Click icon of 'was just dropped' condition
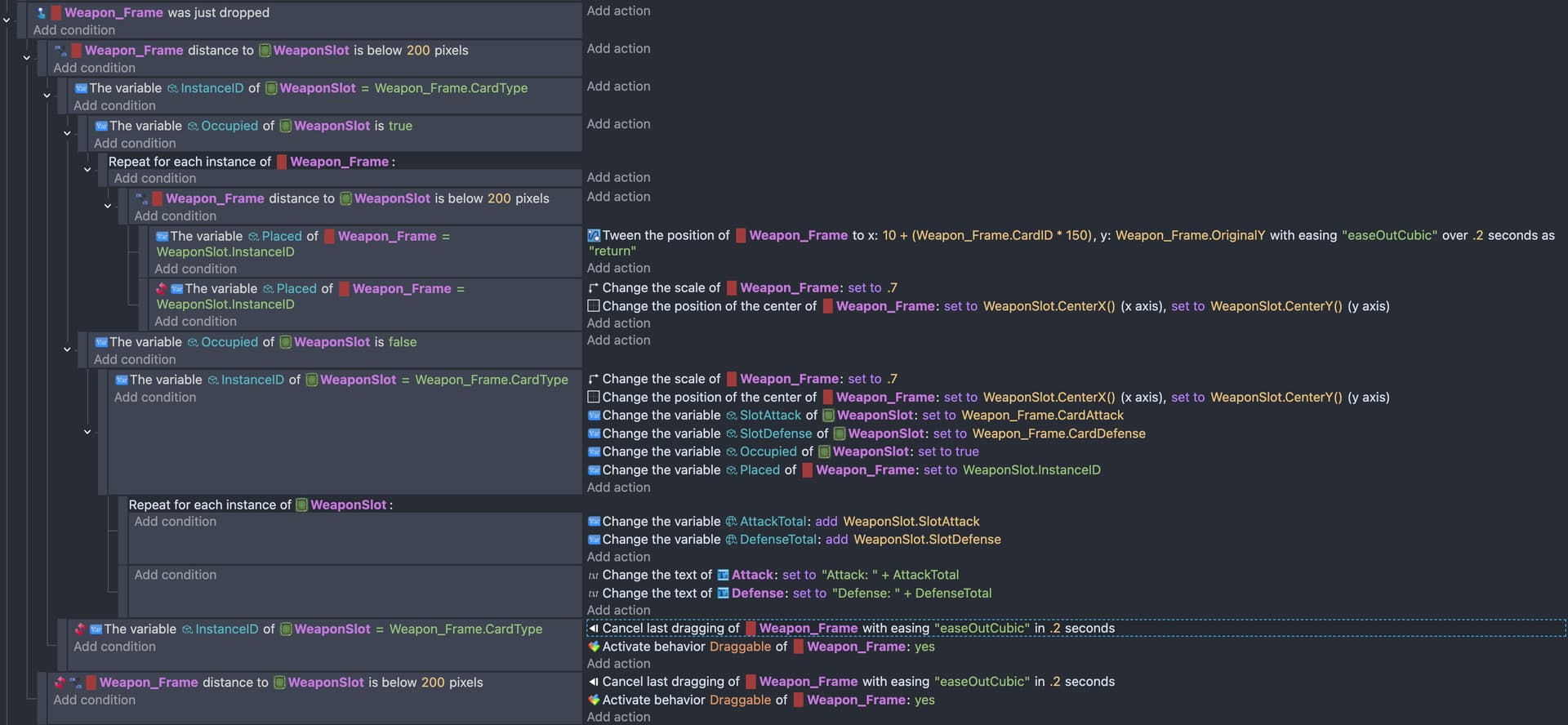Image resolution: width=1568 pixels, height=725 pixels. pyautogui.click(x=41, y=13)
